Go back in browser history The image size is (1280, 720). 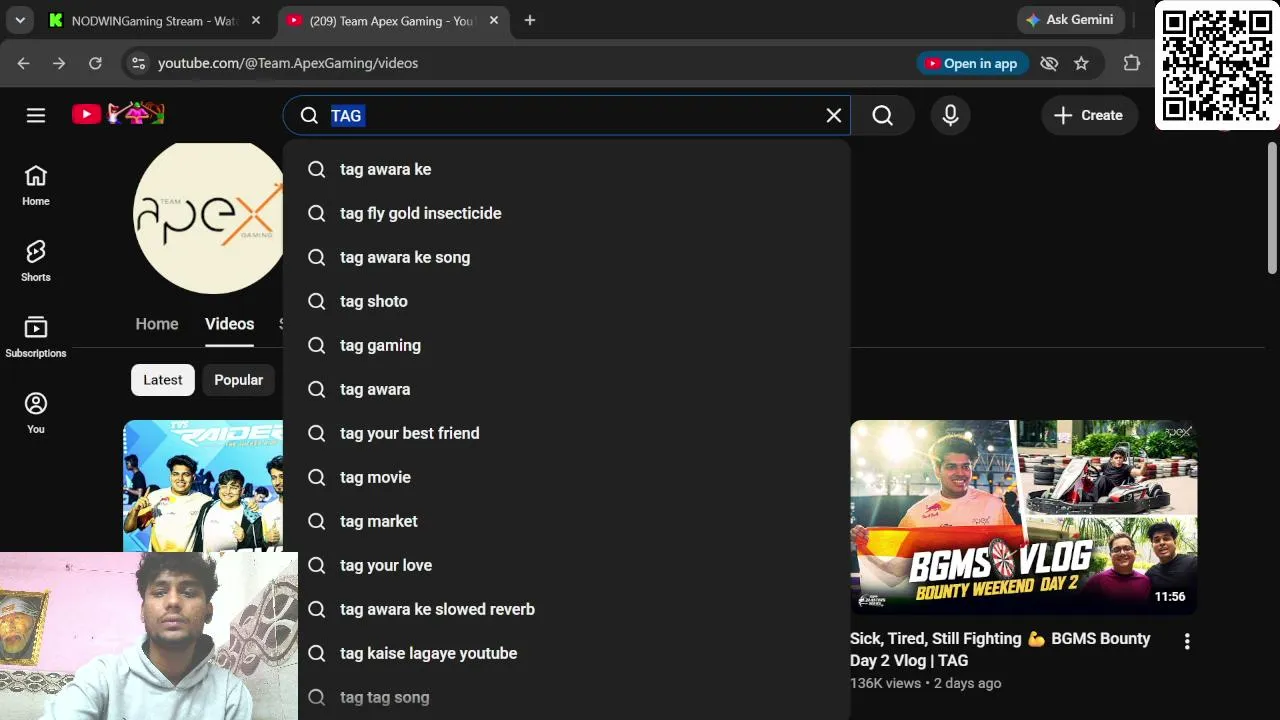pyautogui.click(x=23, y=63)
